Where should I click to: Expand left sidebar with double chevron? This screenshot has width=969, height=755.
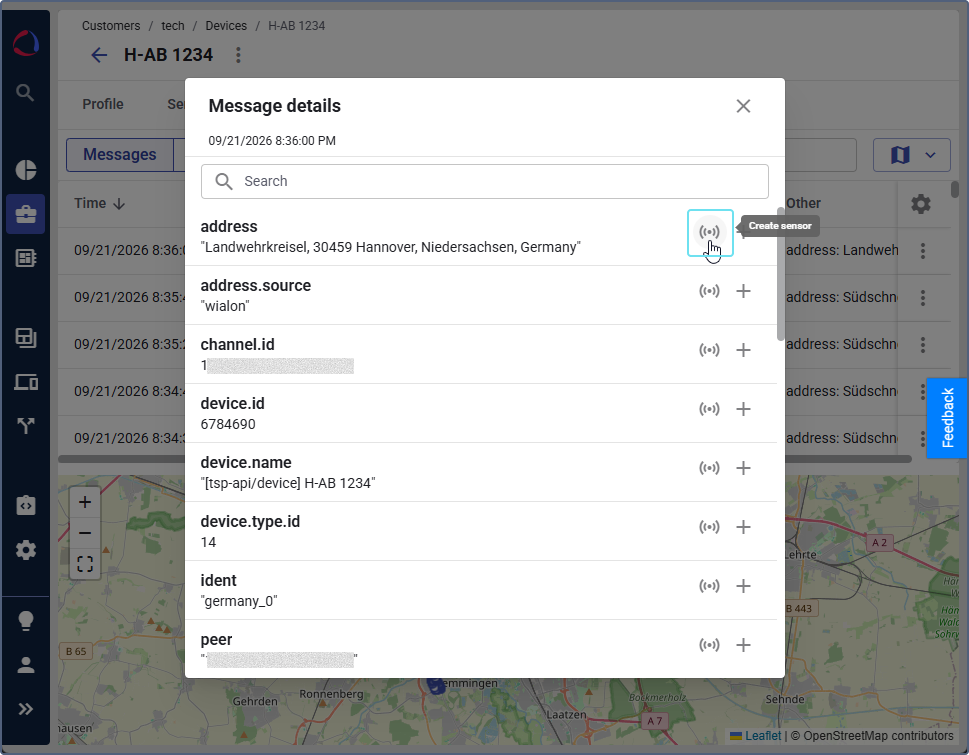coord(25,709)
